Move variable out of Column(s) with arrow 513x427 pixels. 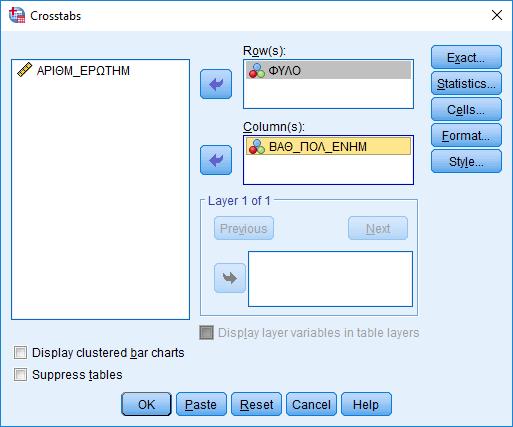click(216, 160)
